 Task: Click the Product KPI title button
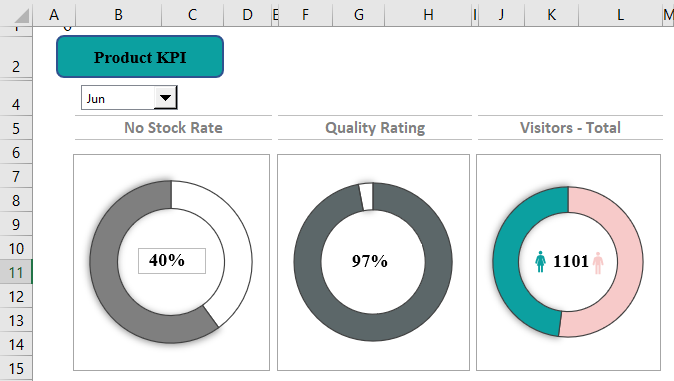140,57
